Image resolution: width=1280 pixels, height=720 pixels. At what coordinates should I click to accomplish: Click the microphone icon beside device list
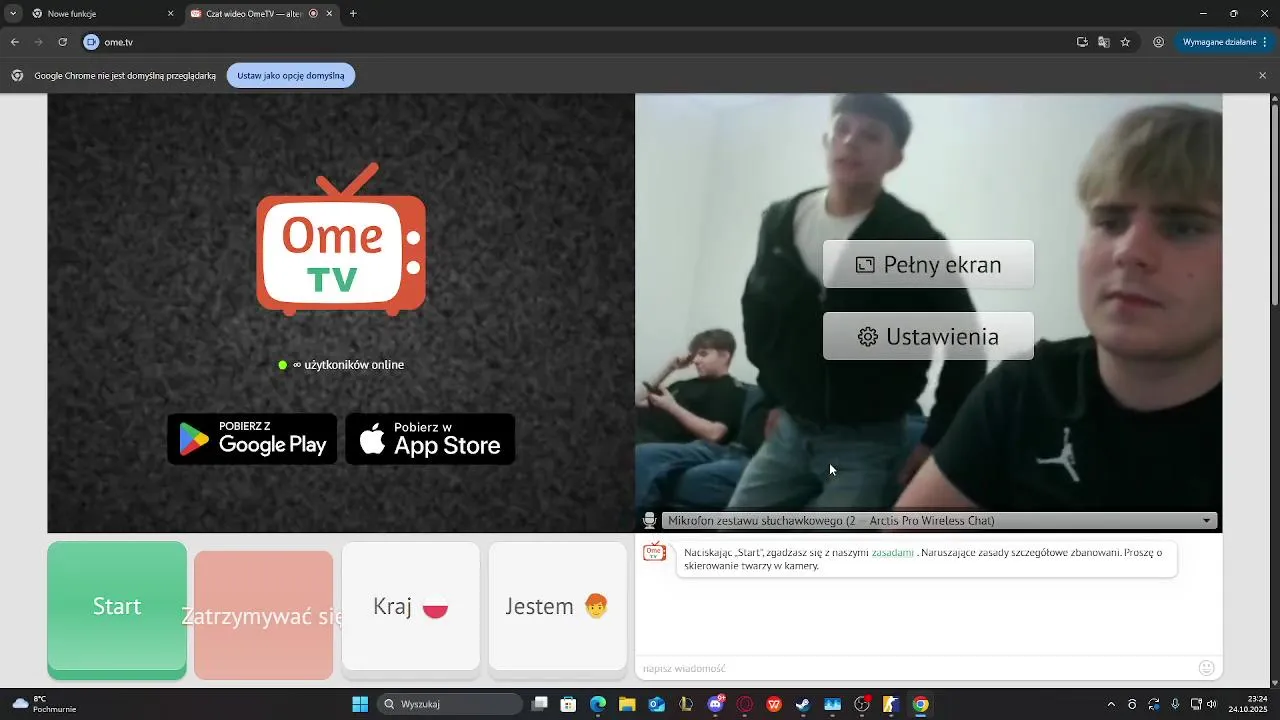coord(649,520)
